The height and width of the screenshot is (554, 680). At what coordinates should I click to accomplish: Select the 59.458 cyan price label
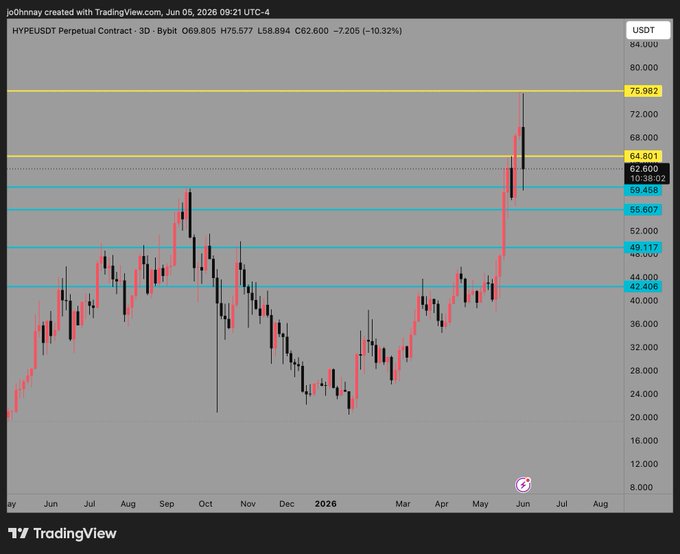(643, 190)
